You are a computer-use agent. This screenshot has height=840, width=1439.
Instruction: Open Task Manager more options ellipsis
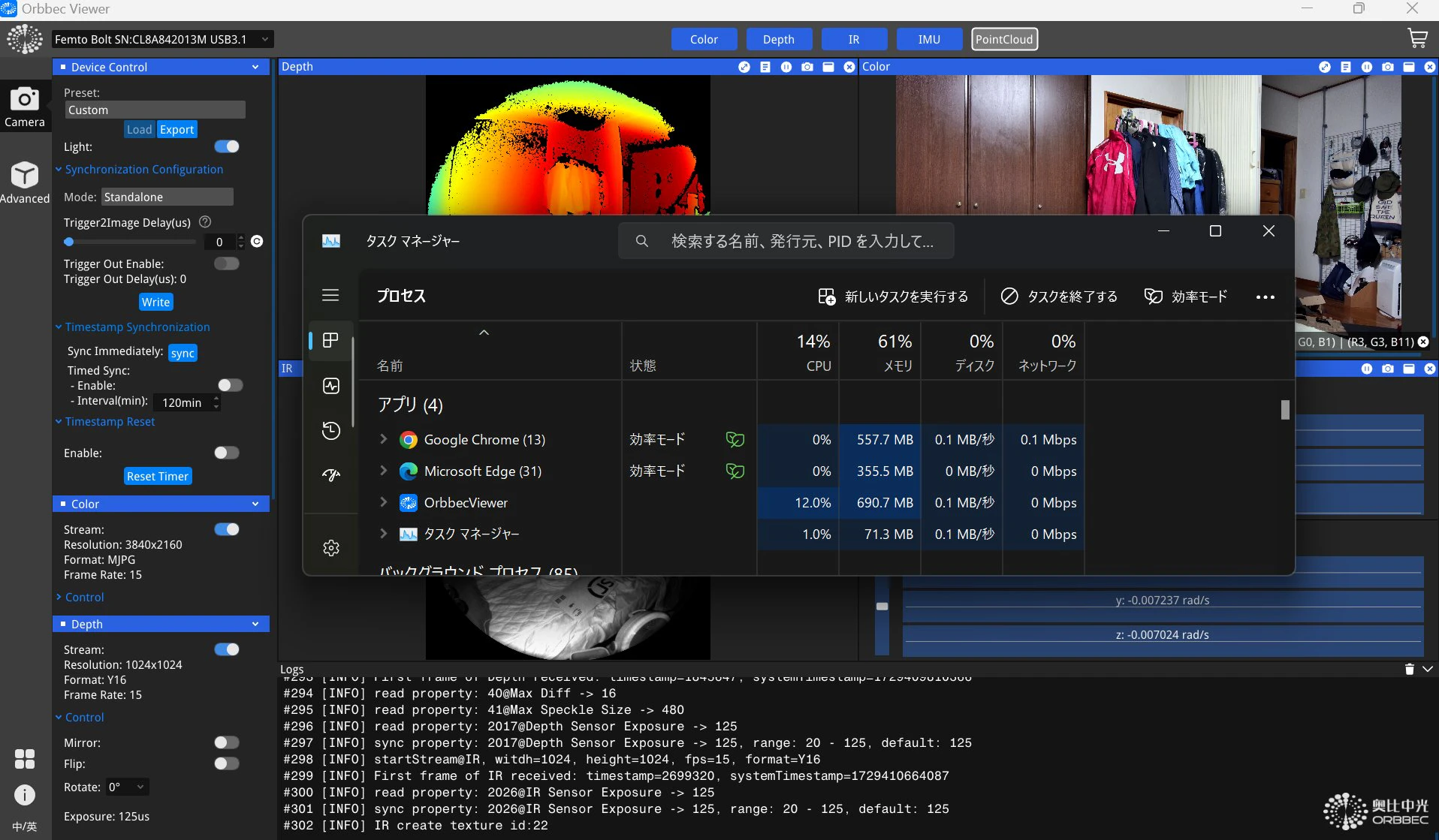pyautogui.click(x=1266, y=297)
